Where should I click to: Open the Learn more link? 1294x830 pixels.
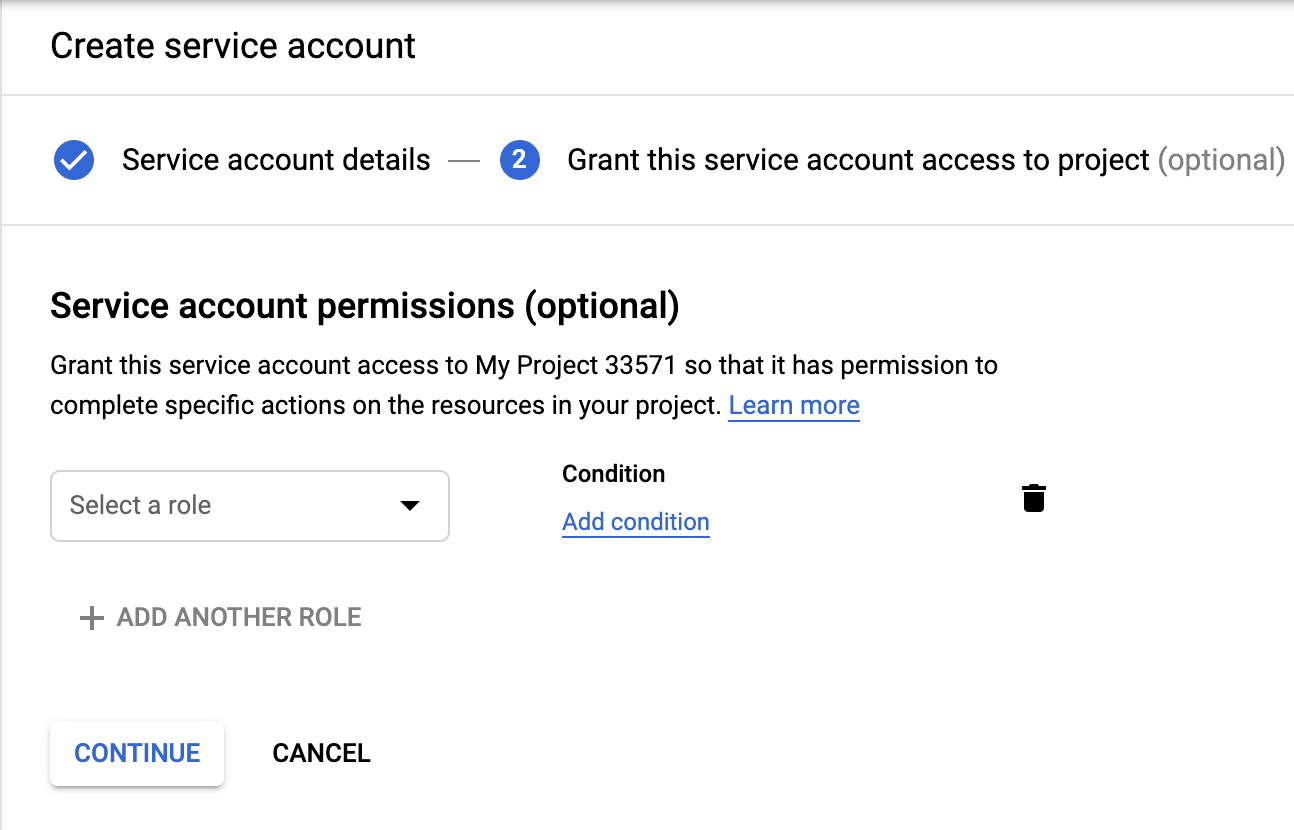[794, 405]
